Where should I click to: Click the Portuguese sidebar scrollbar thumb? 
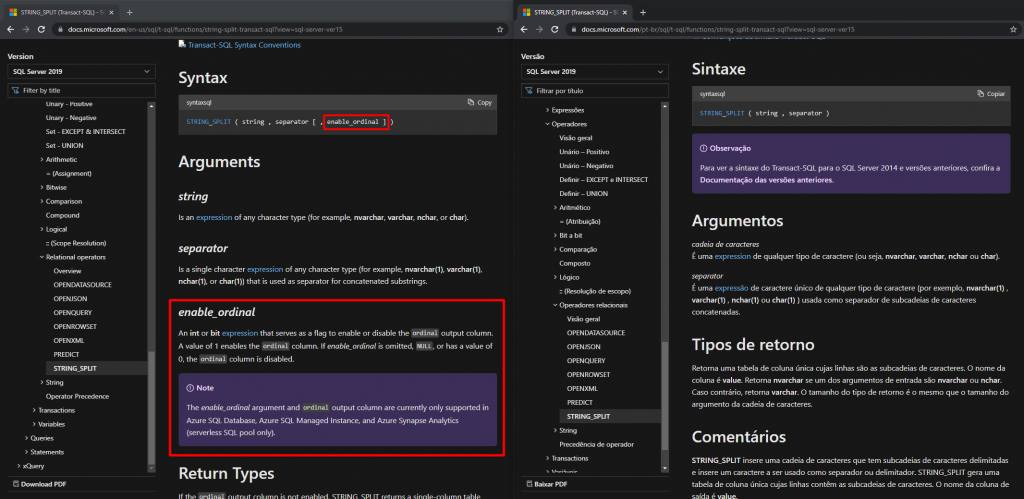coord(665,395)
